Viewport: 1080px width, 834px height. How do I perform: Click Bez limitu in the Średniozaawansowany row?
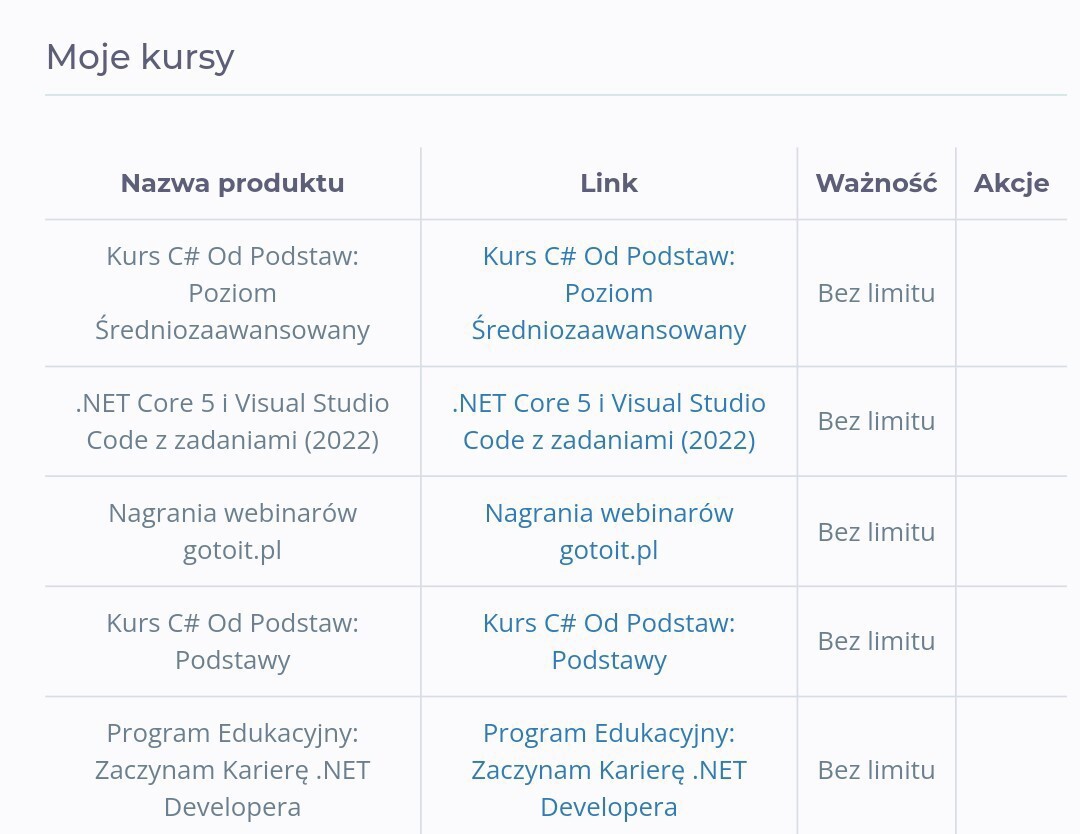coord(876,293)
